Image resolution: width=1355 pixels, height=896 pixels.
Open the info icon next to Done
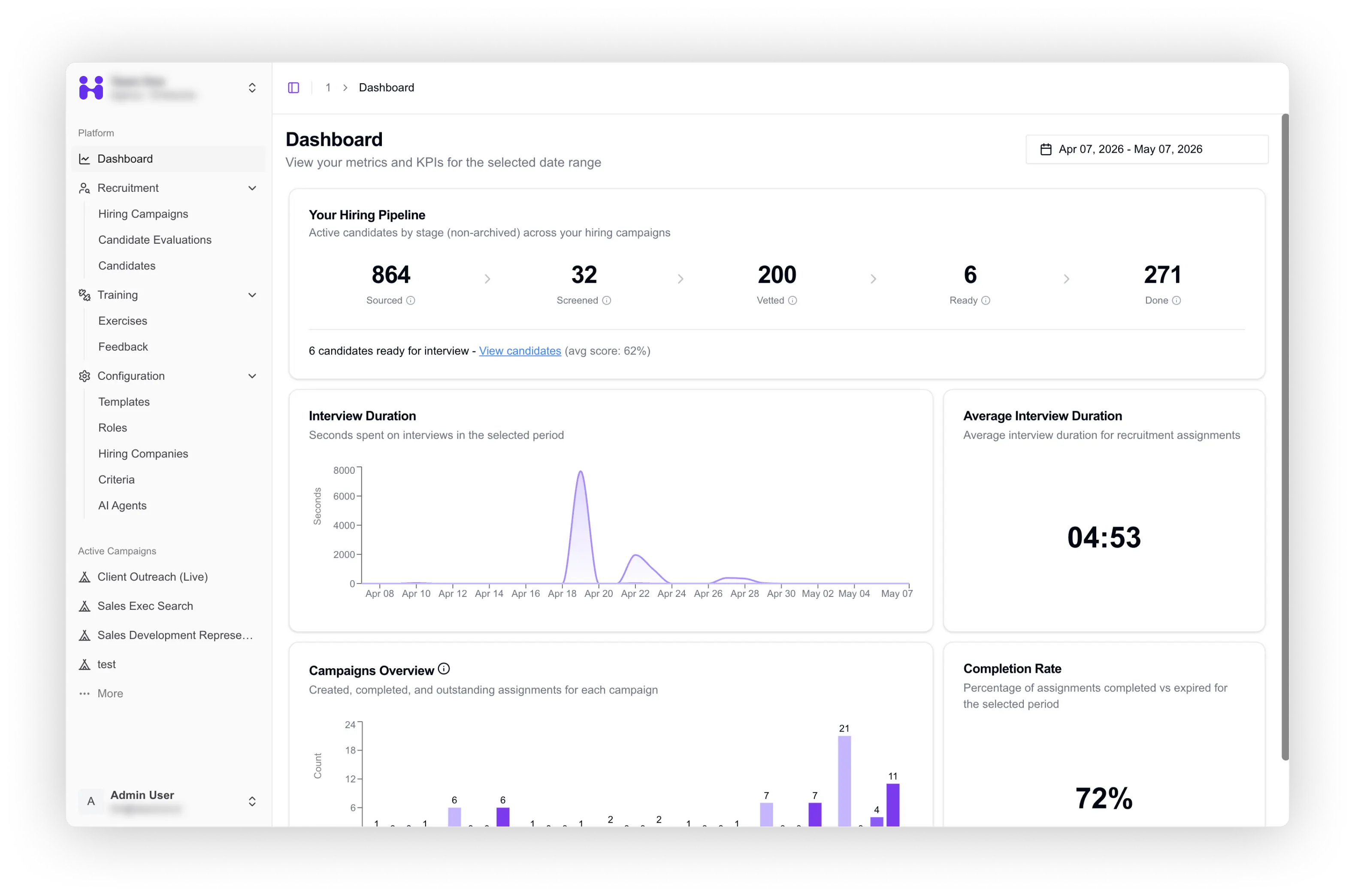click(x=1176, y=300)
